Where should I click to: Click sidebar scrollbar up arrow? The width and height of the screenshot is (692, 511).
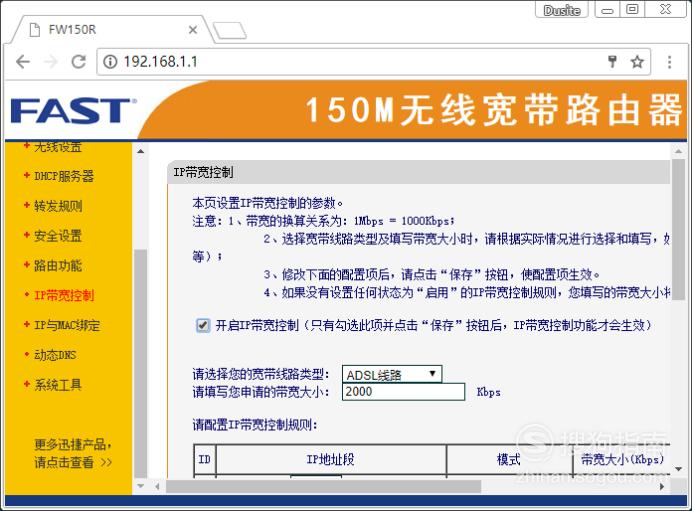point(140,151)
